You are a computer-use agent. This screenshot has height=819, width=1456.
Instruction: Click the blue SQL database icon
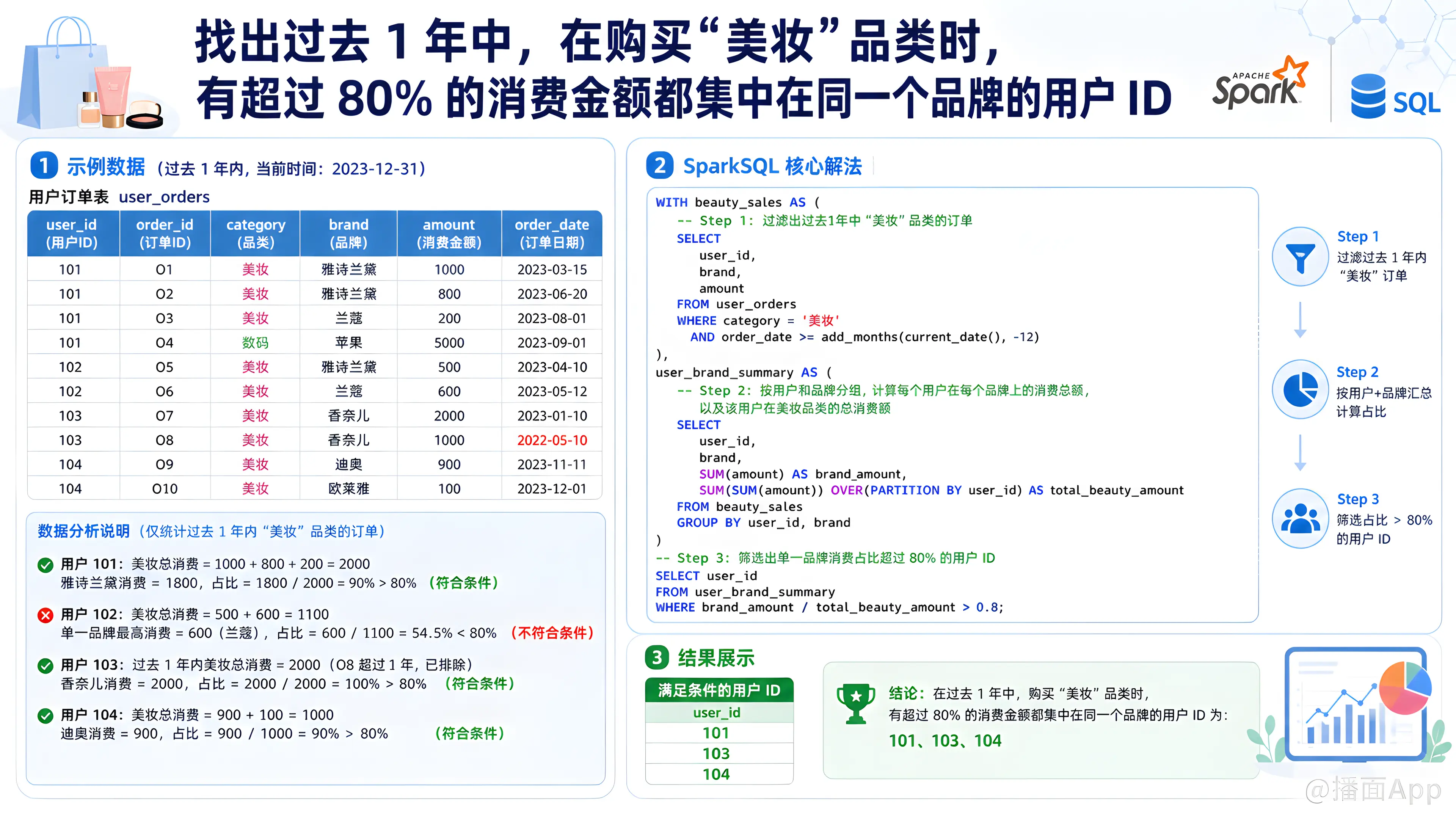pos(1368,96)
